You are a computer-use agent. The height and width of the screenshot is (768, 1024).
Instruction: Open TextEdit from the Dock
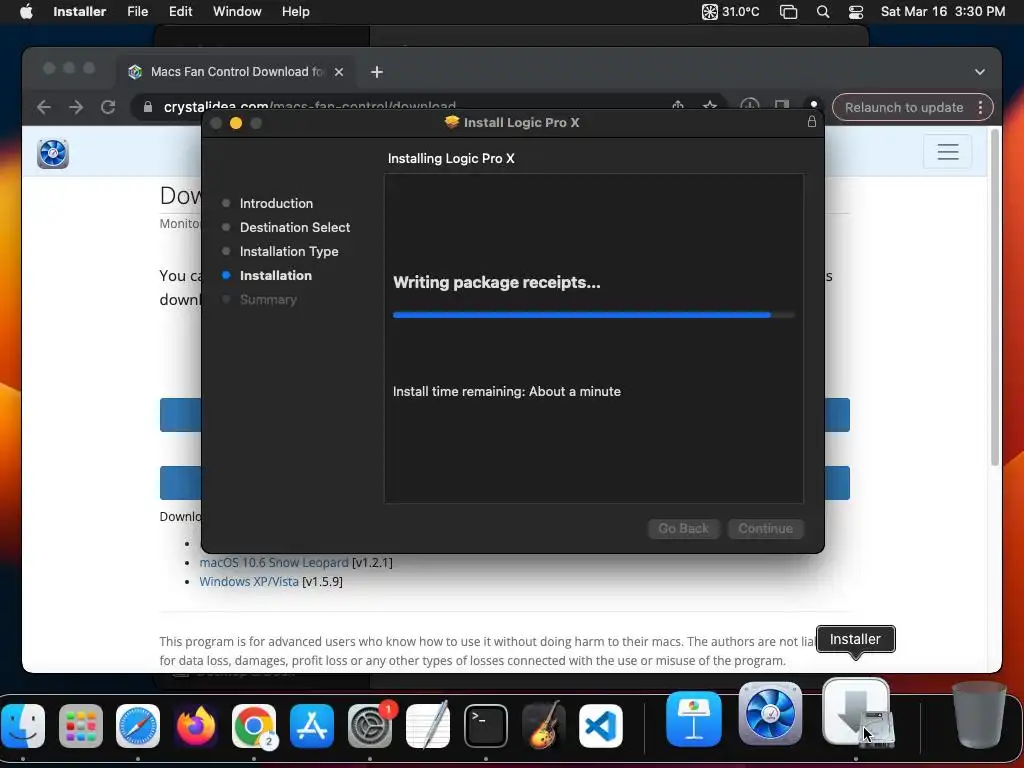(428, 726)
